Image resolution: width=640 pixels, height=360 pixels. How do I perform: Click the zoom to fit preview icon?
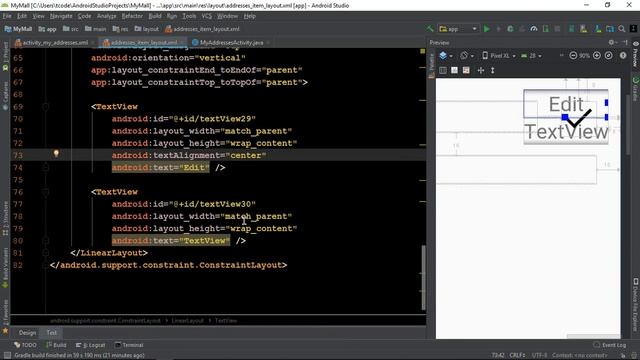click(x=609, y=56)
